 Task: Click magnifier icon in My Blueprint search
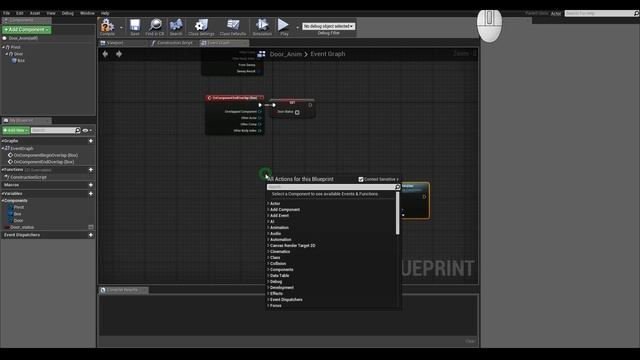click(78, 130)
